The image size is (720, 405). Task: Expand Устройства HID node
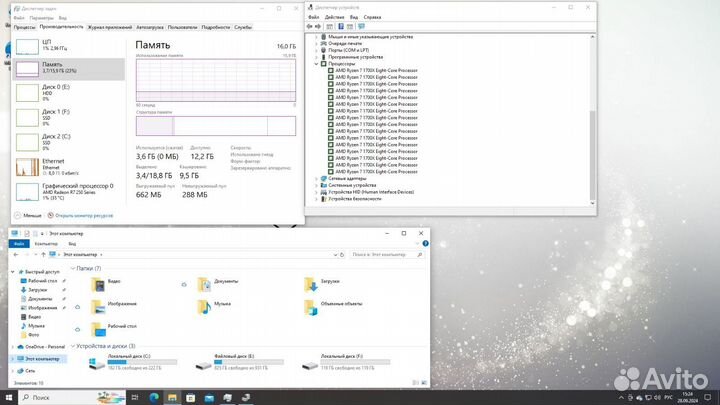coord(317,192)
